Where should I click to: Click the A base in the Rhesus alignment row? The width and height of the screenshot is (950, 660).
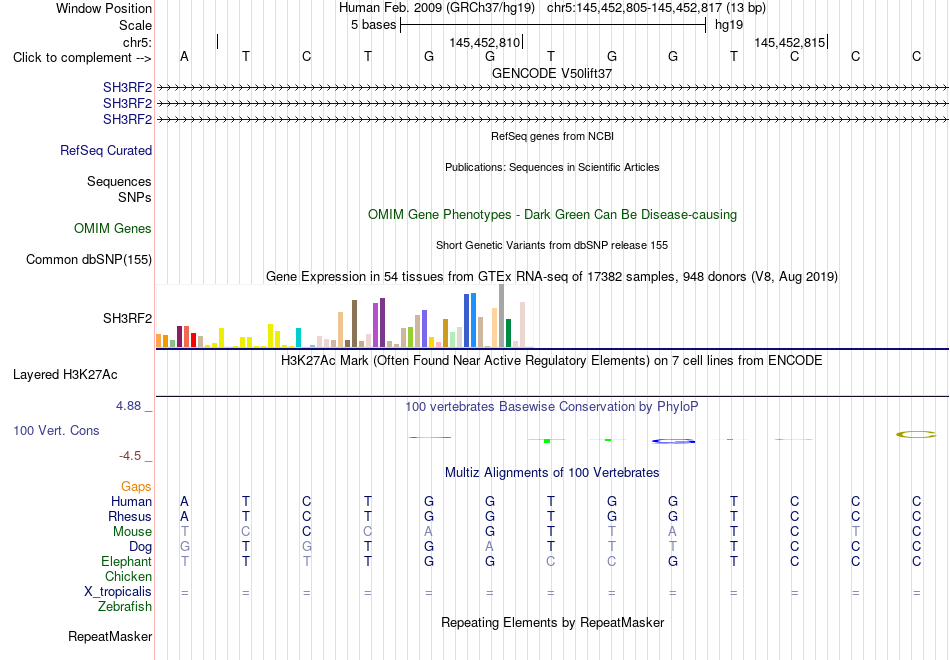pos(184,516)
